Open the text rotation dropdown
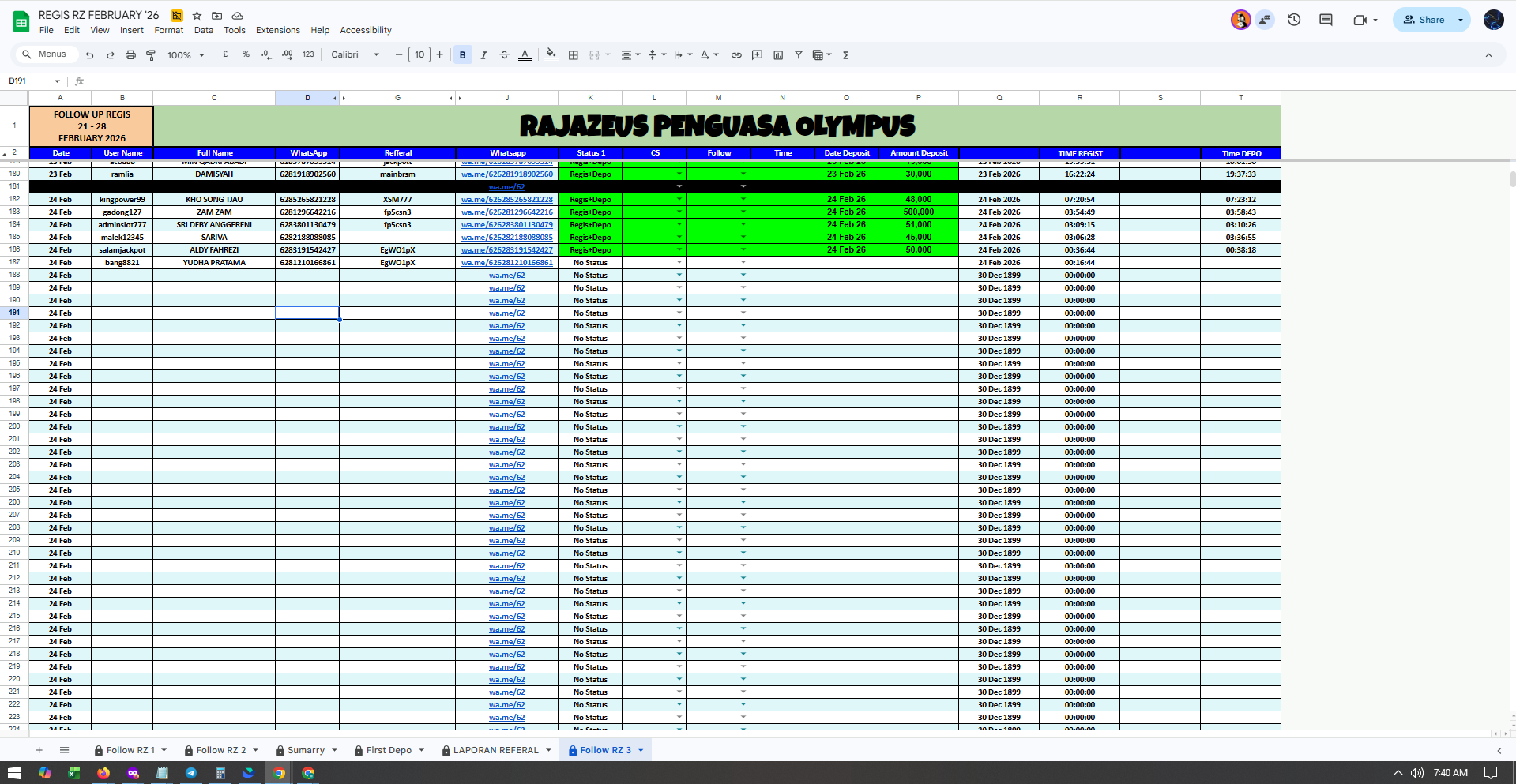The width and height of the screenshot is (1516, 784). (x=709, y=55)
